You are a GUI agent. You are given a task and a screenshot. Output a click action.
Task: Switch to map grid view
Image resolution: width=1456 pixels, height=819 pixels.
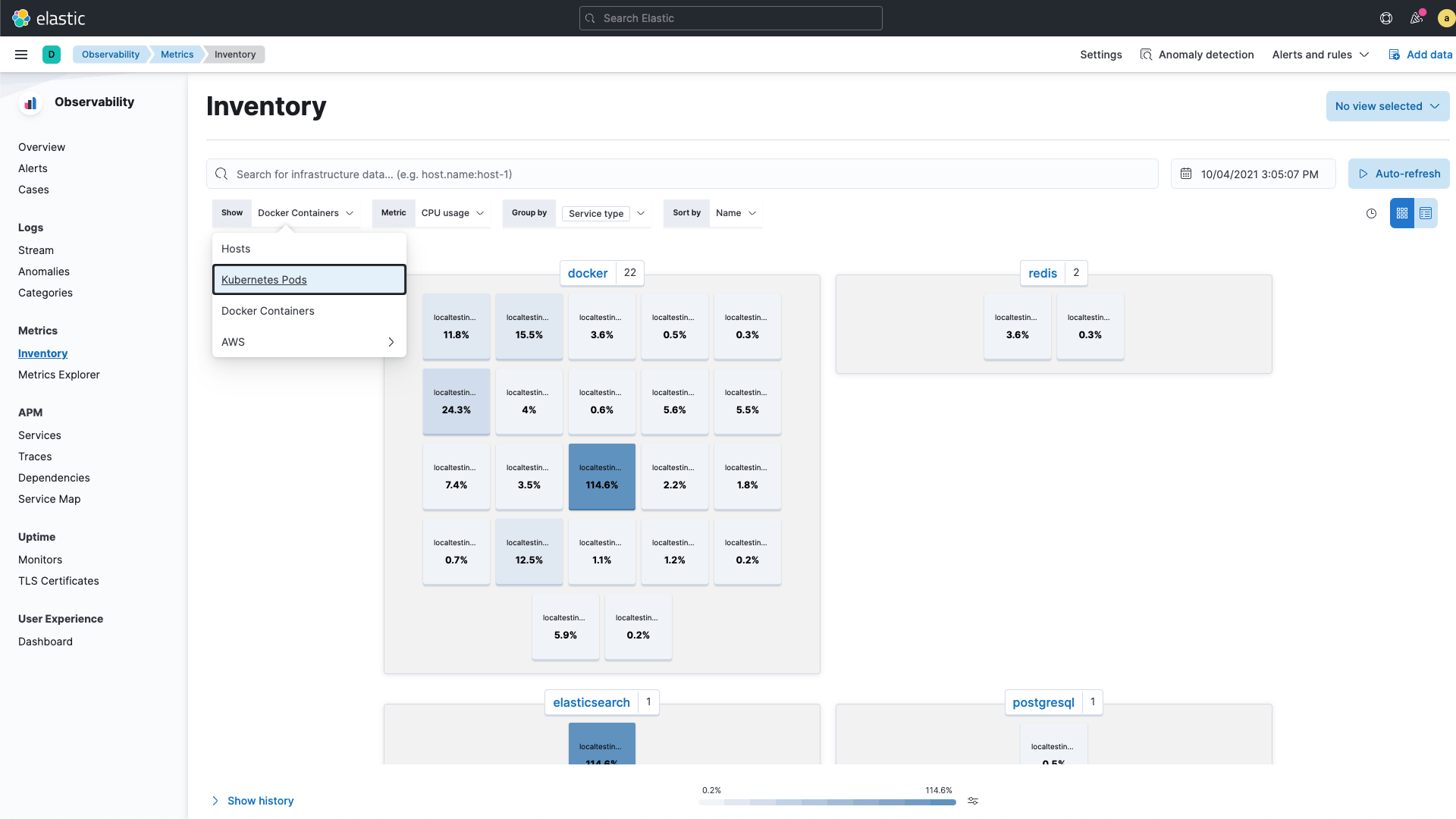pyautogui.click(x=1401, y=213)
